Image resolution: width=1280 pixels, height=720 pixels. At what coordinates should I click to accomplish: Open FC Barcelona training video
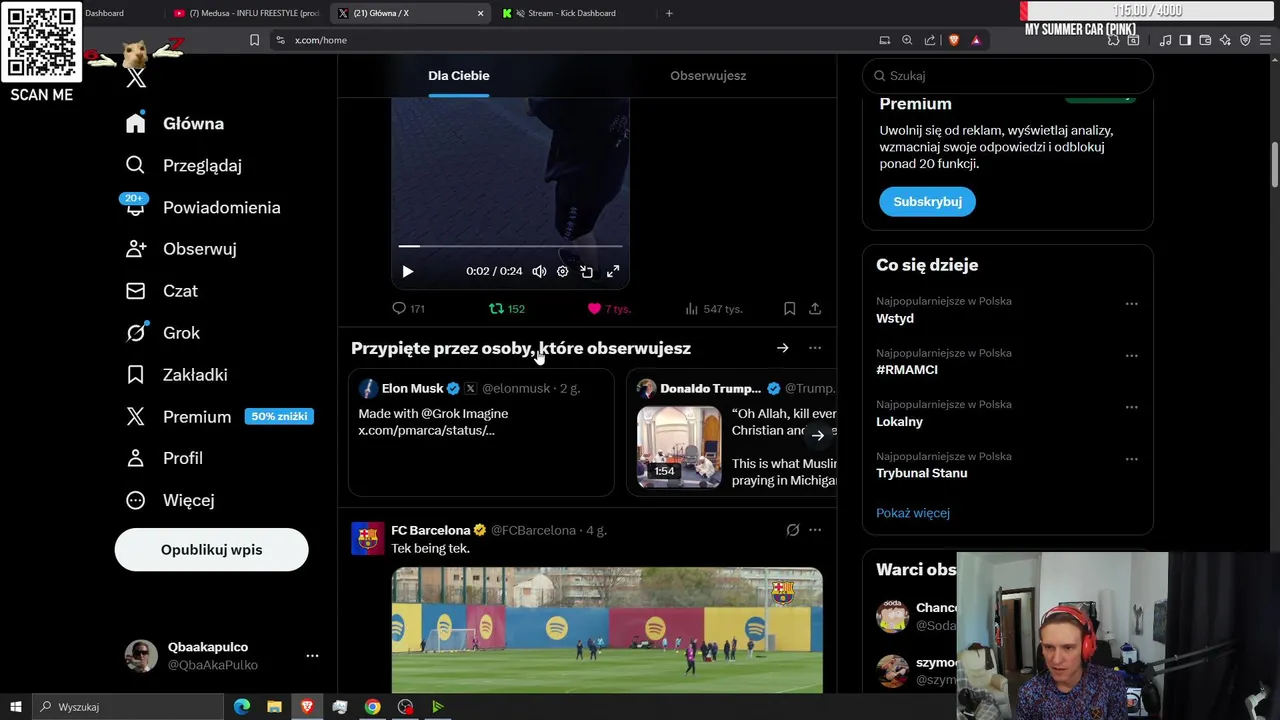(607, 630)
